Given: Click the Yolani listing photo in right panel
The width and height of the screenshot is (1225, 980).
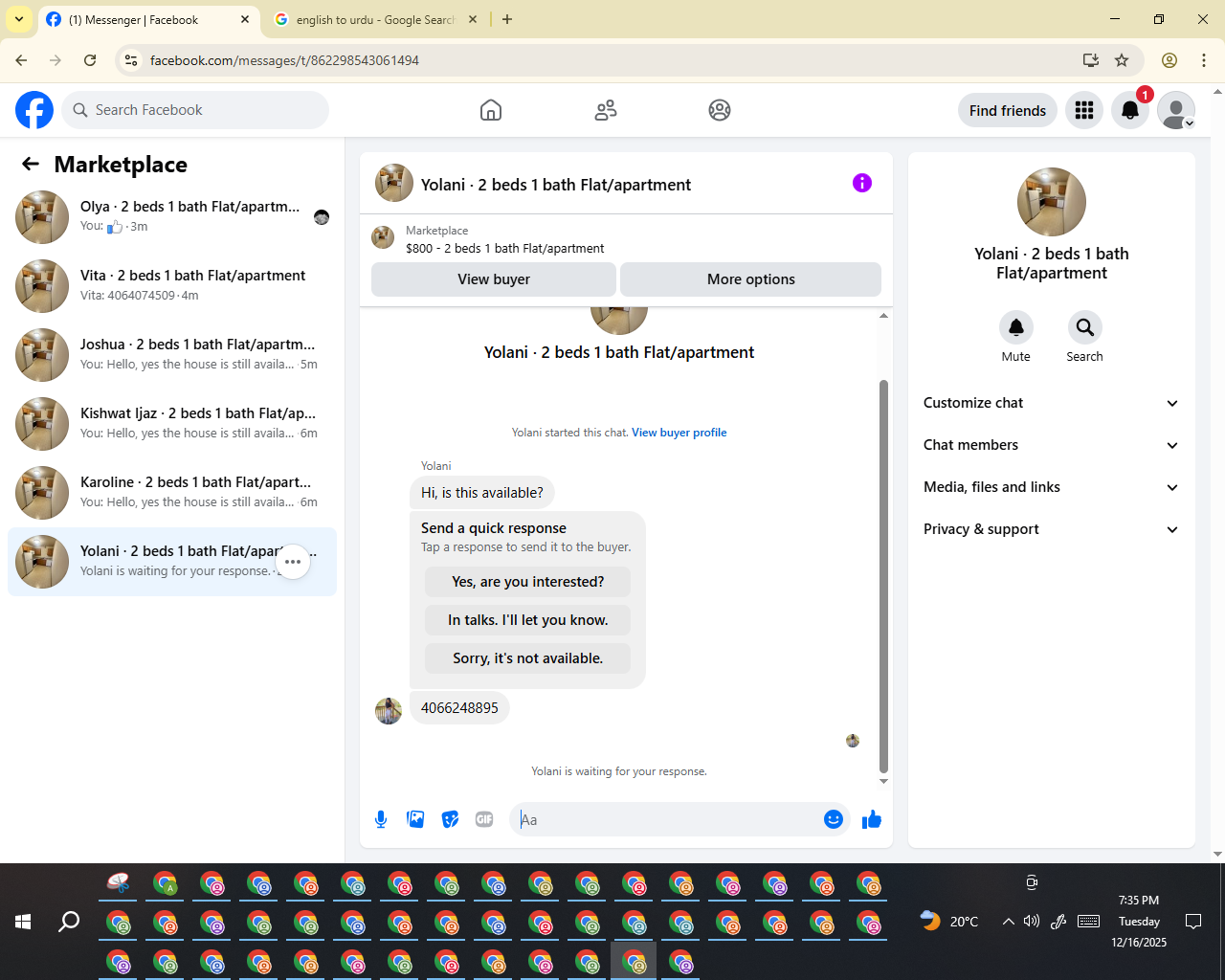Looking at the screenshot, I should click(x=1052, y=202).
